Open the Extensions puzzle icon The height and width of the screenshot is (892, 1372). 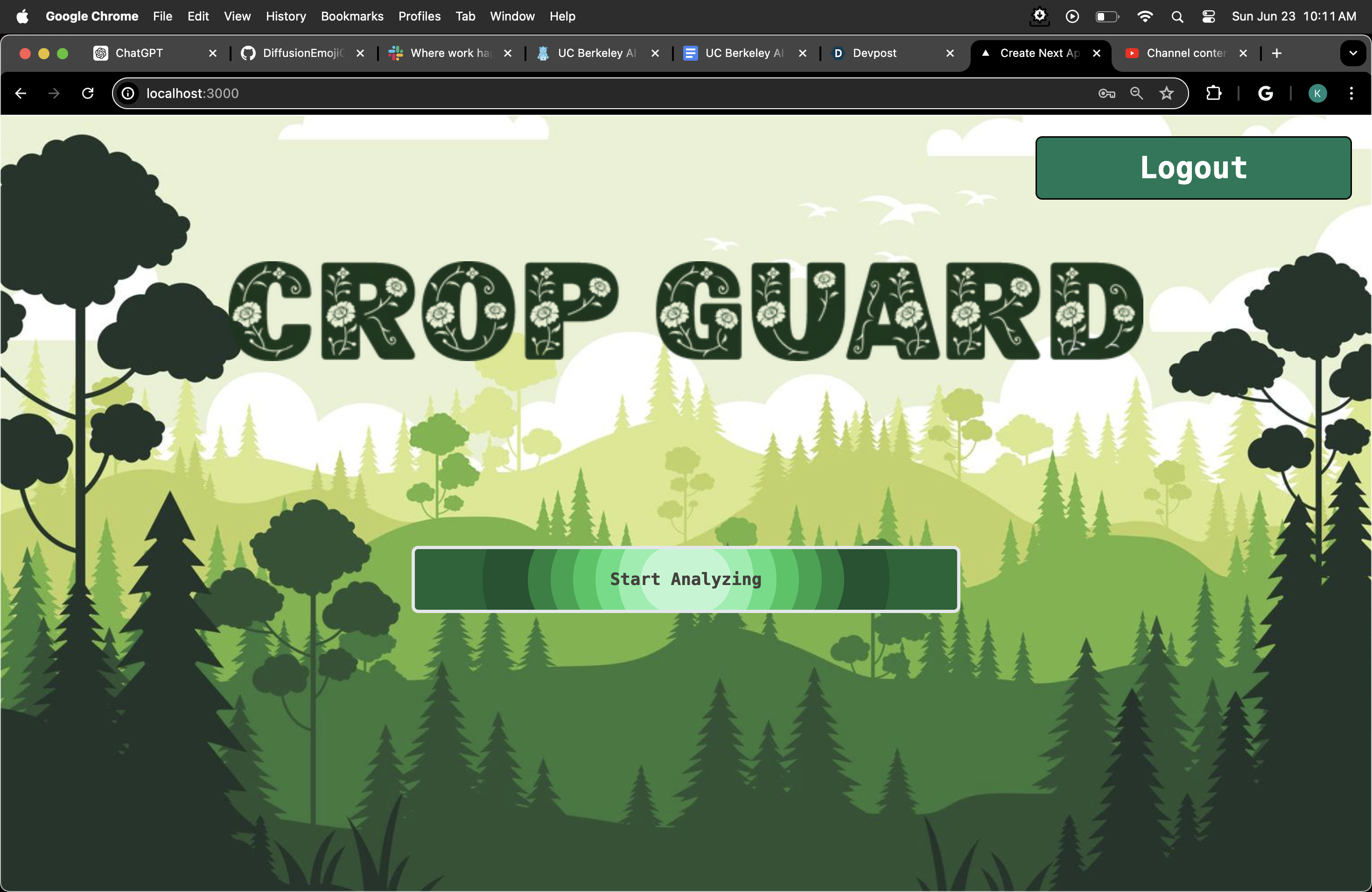1213,93
